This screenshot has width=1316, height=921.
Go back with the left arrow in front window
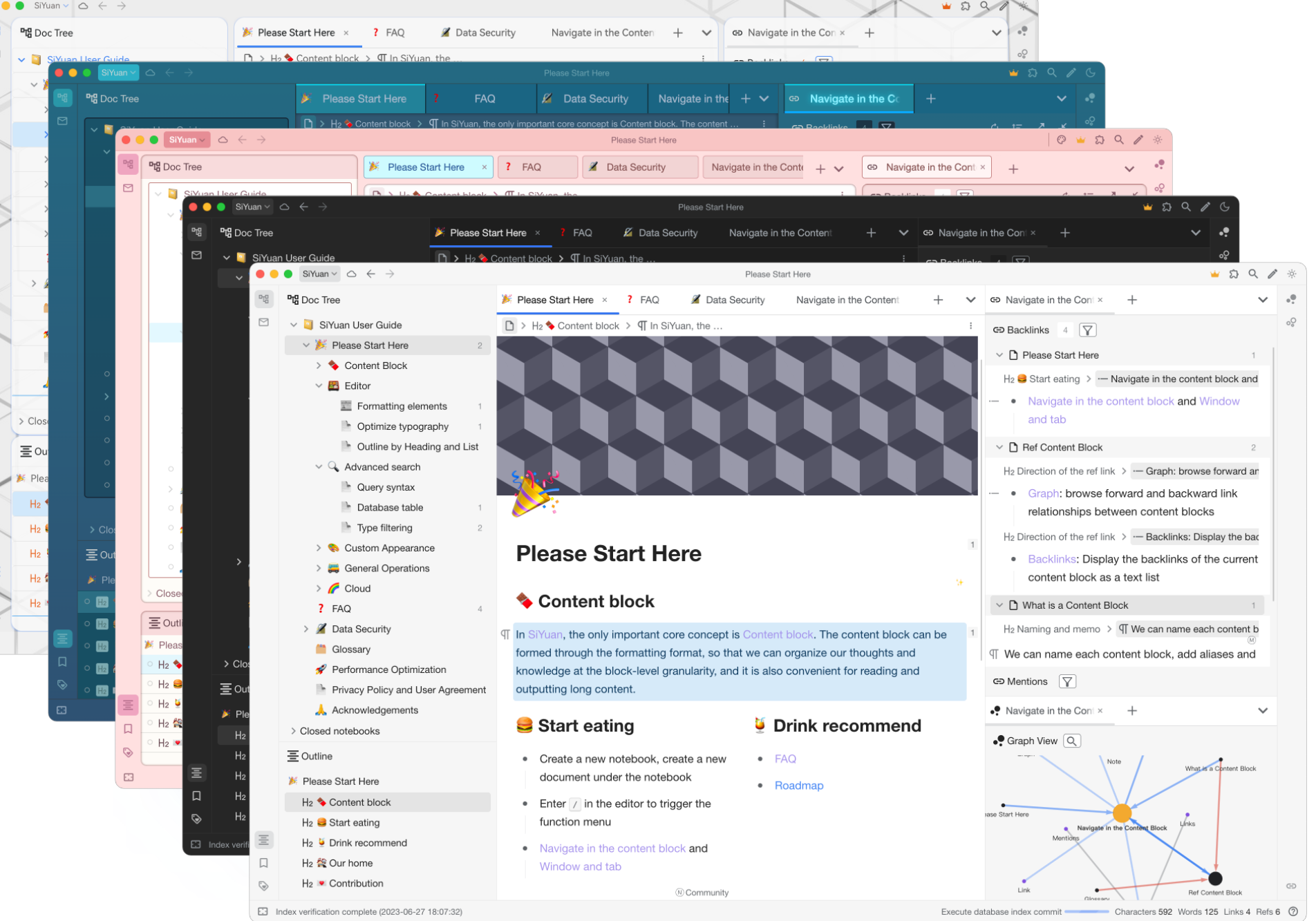coord(371,274)
